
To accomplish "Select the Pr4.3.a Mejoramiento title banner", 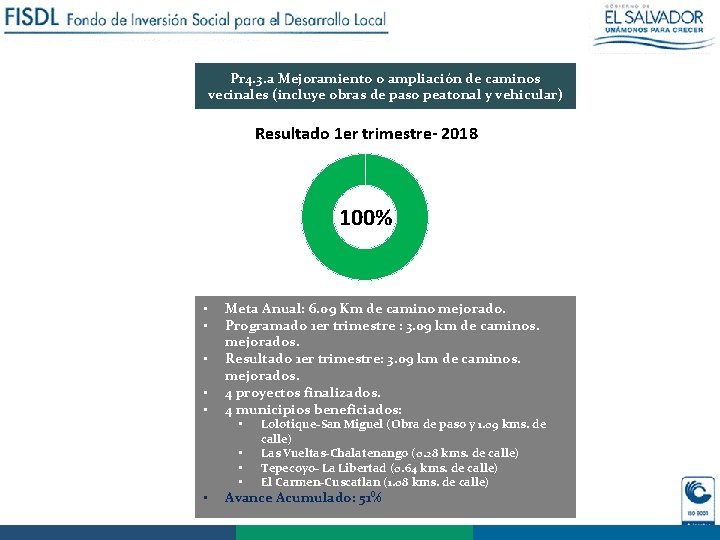I will pos(385,86).
